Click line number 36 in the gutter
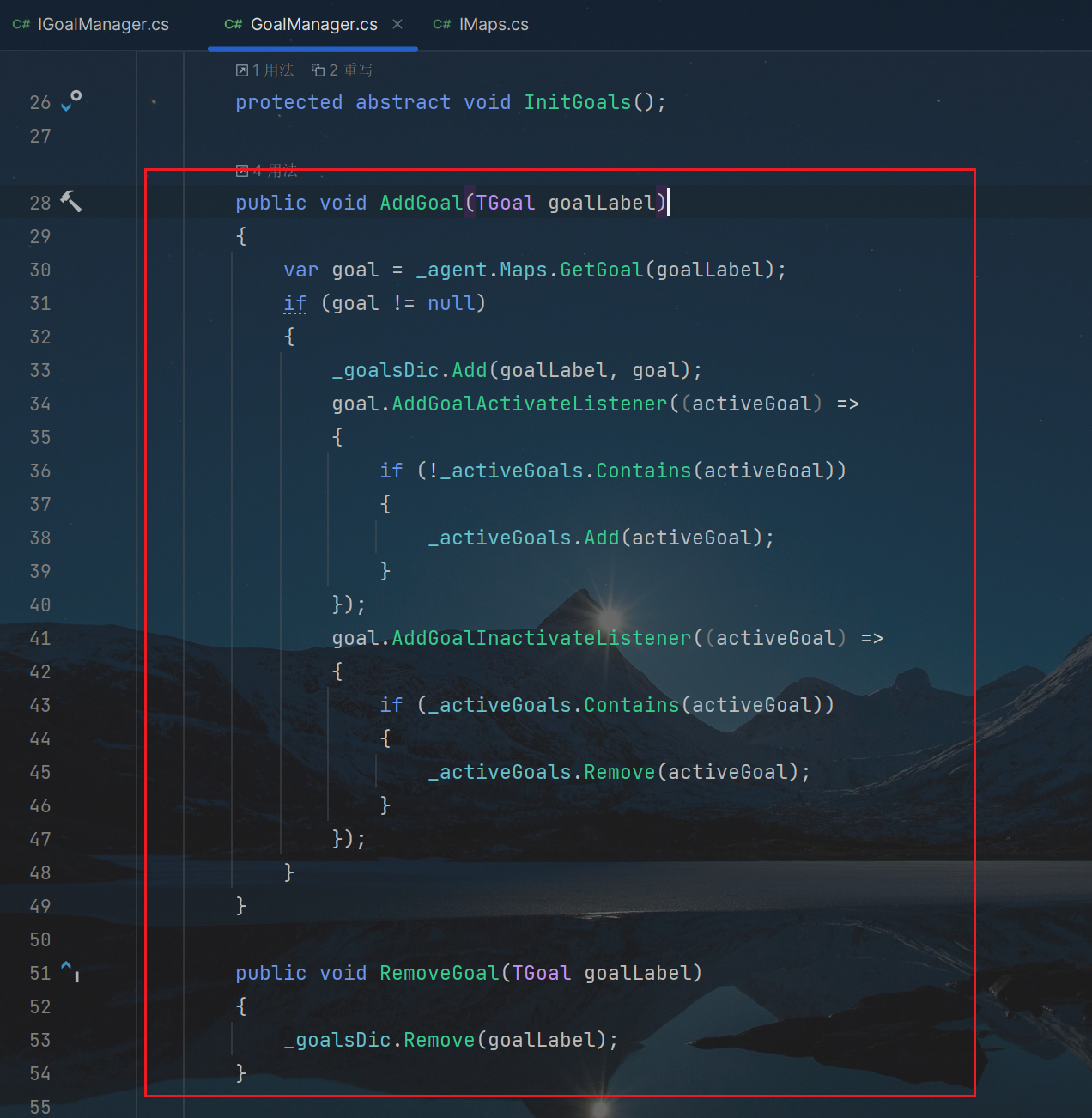The width and height of the screenshot is (1092, 1118). [40, 471]
